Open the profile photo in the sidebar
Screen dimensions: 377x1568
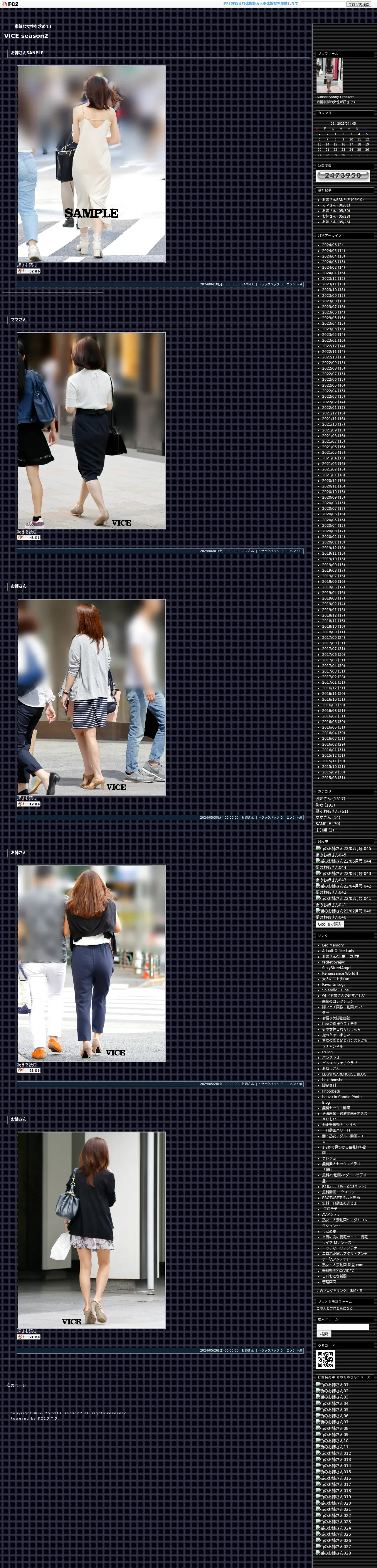(x=329, y=75)
